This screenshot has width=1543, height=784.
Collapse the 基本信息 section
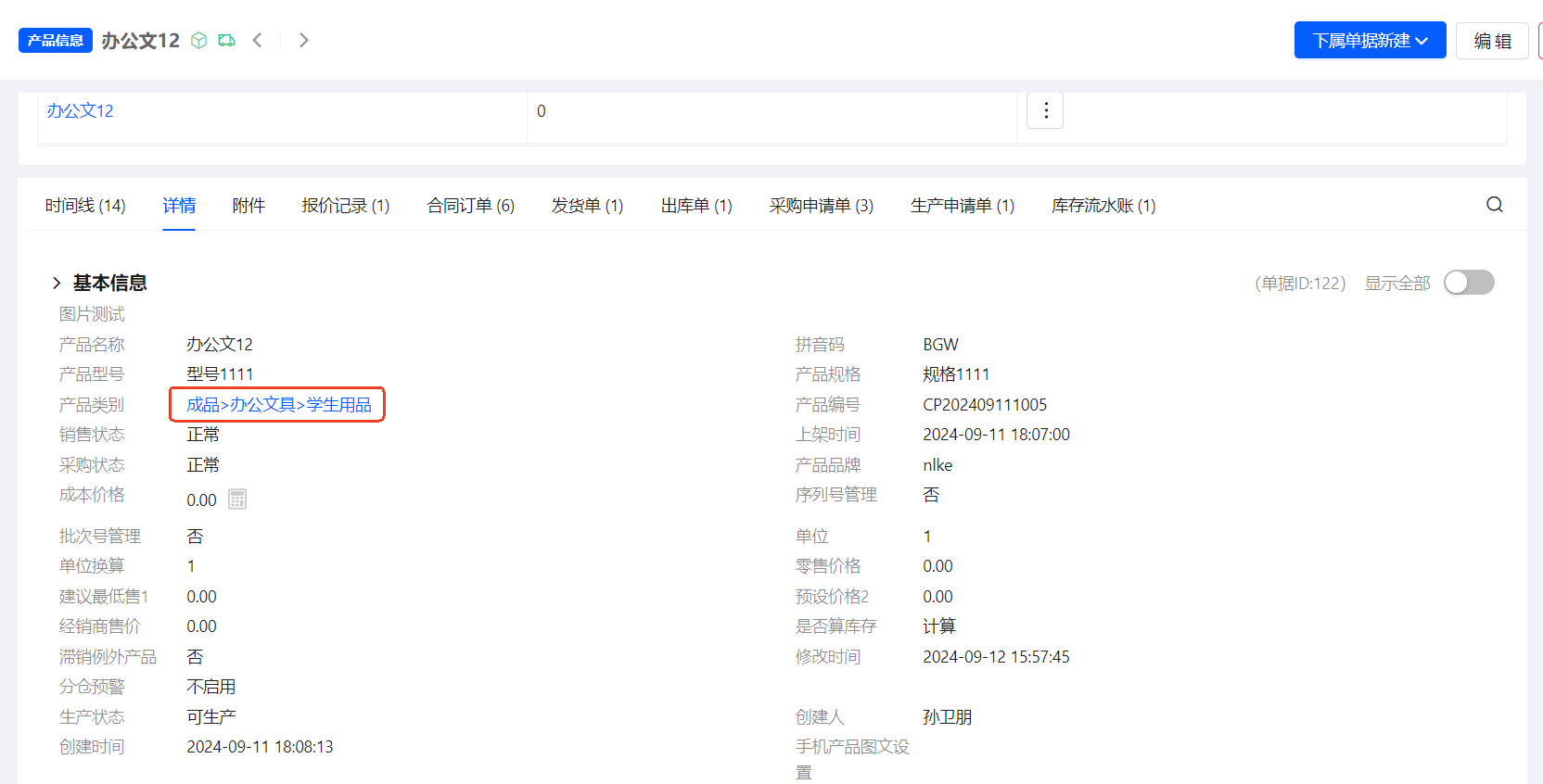(57, 283)
